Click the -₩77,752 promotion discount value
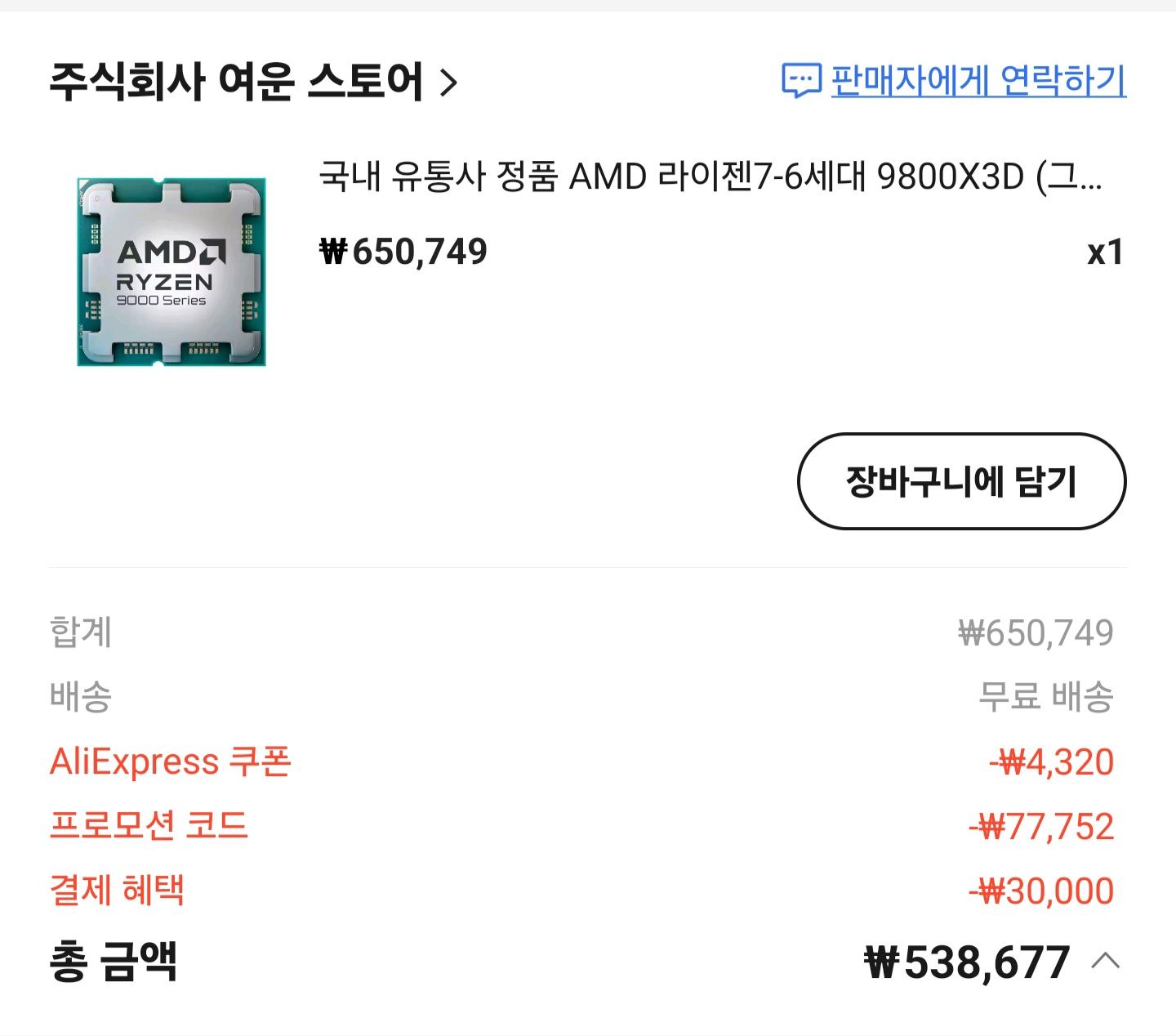The height and width of the screenshot is (1036, 1176). point(1043,827)
